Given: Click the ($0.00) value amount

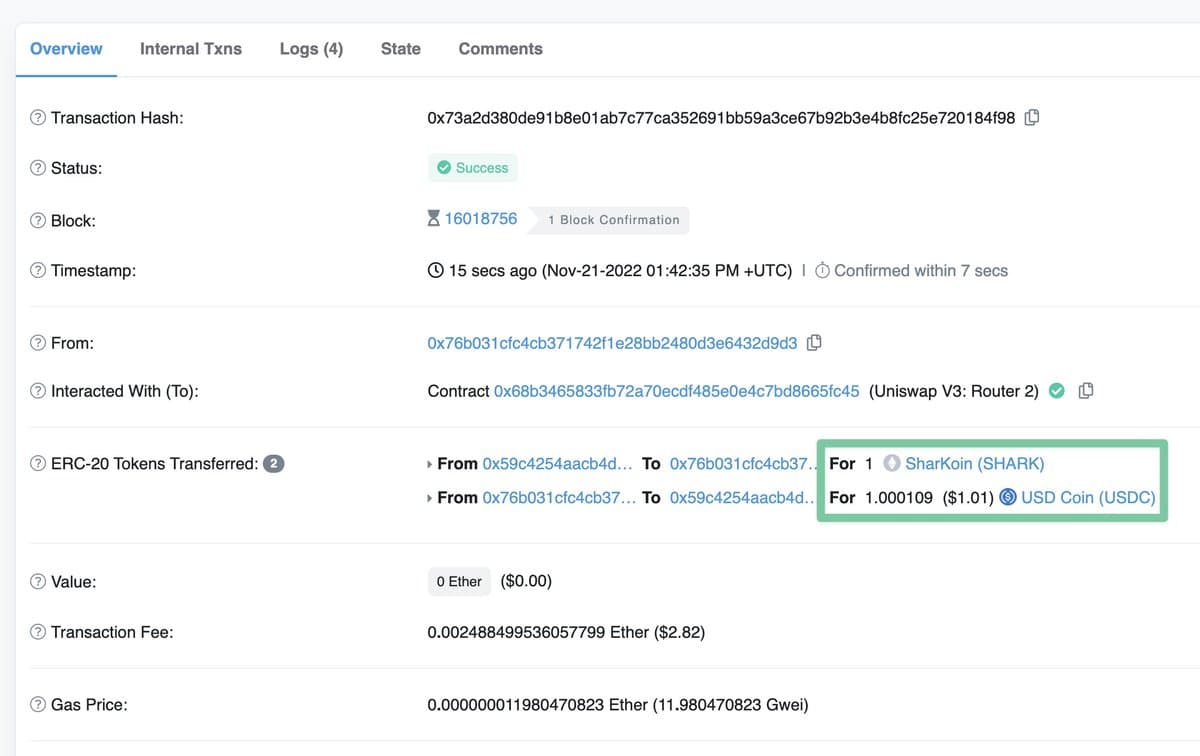Looking at the screenshot, I should coord(526,581).
